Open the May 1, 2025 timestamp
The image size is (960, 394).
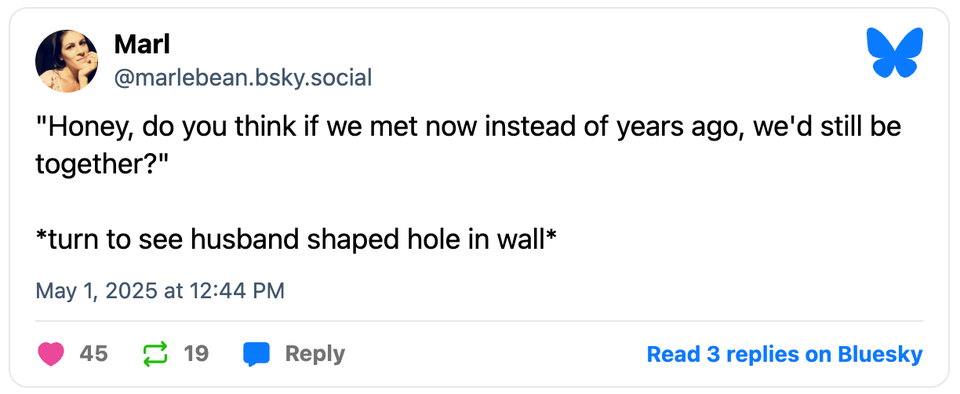(160, 290)
